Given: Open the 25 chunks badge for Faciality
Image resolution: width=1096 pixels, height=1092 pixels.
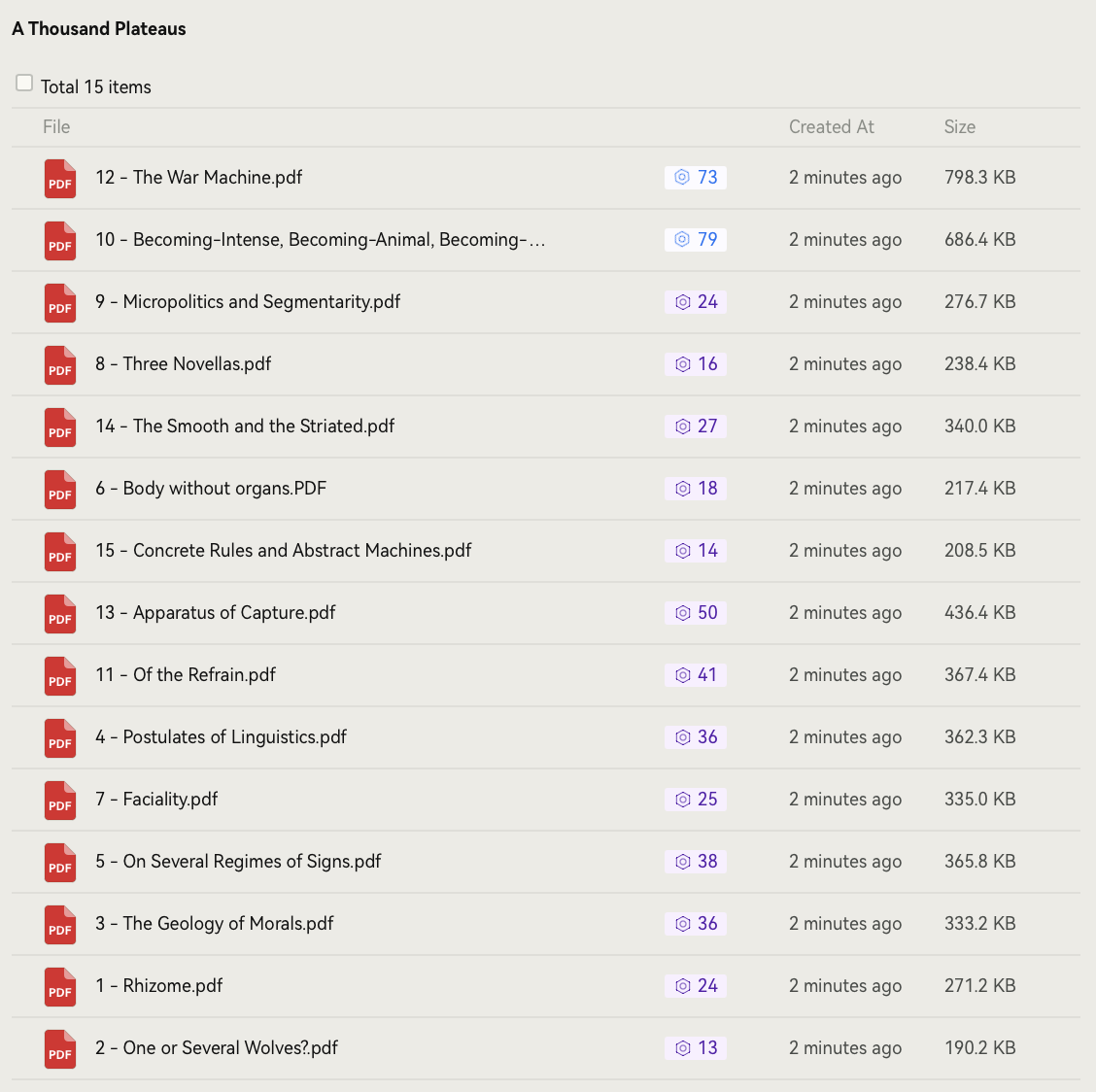Looking at the screenshot, I should [x=696, y=800].
